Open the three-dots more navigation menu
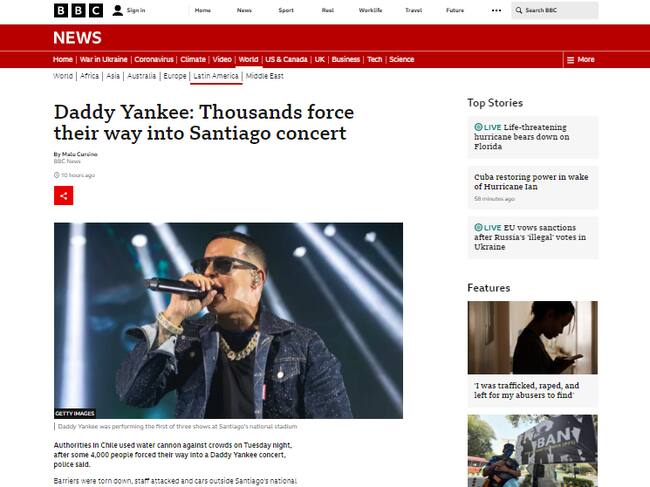The image size is (650, 487). click(496, 10)
